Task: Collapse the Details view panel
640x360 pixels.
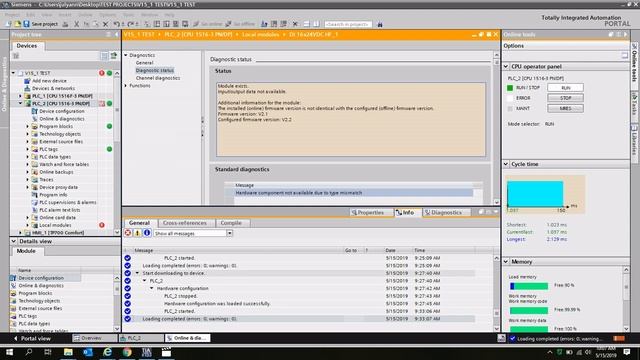Action: 13,241
